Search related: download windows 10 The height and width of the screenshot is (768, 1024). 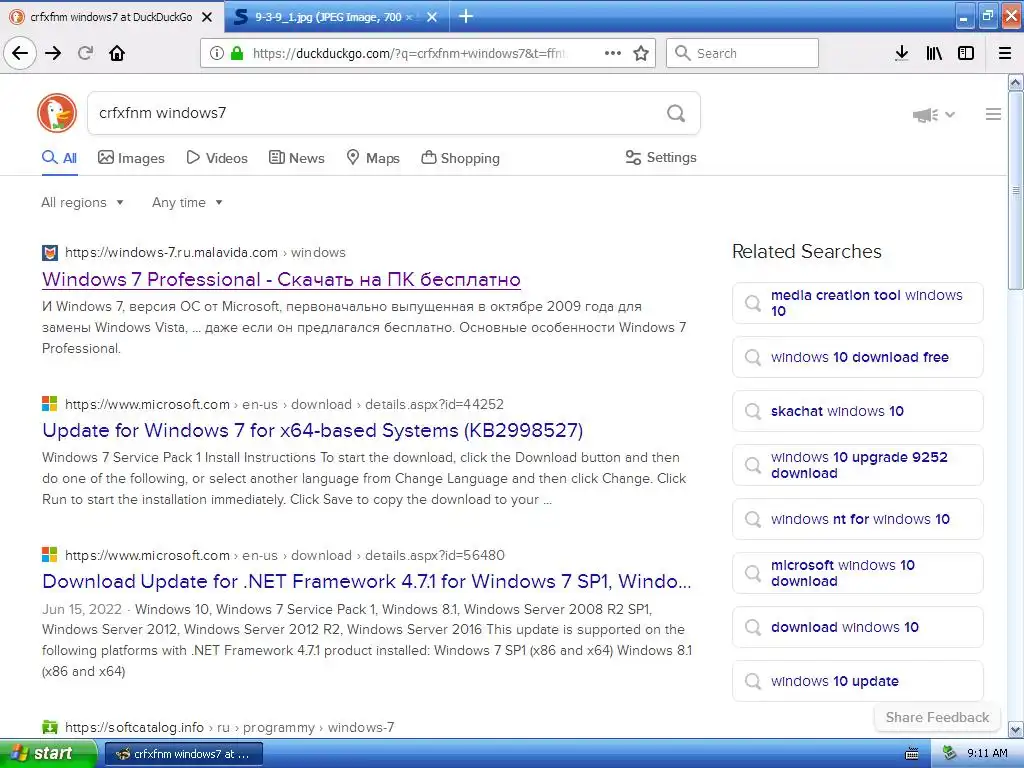(x=857, y=627)
